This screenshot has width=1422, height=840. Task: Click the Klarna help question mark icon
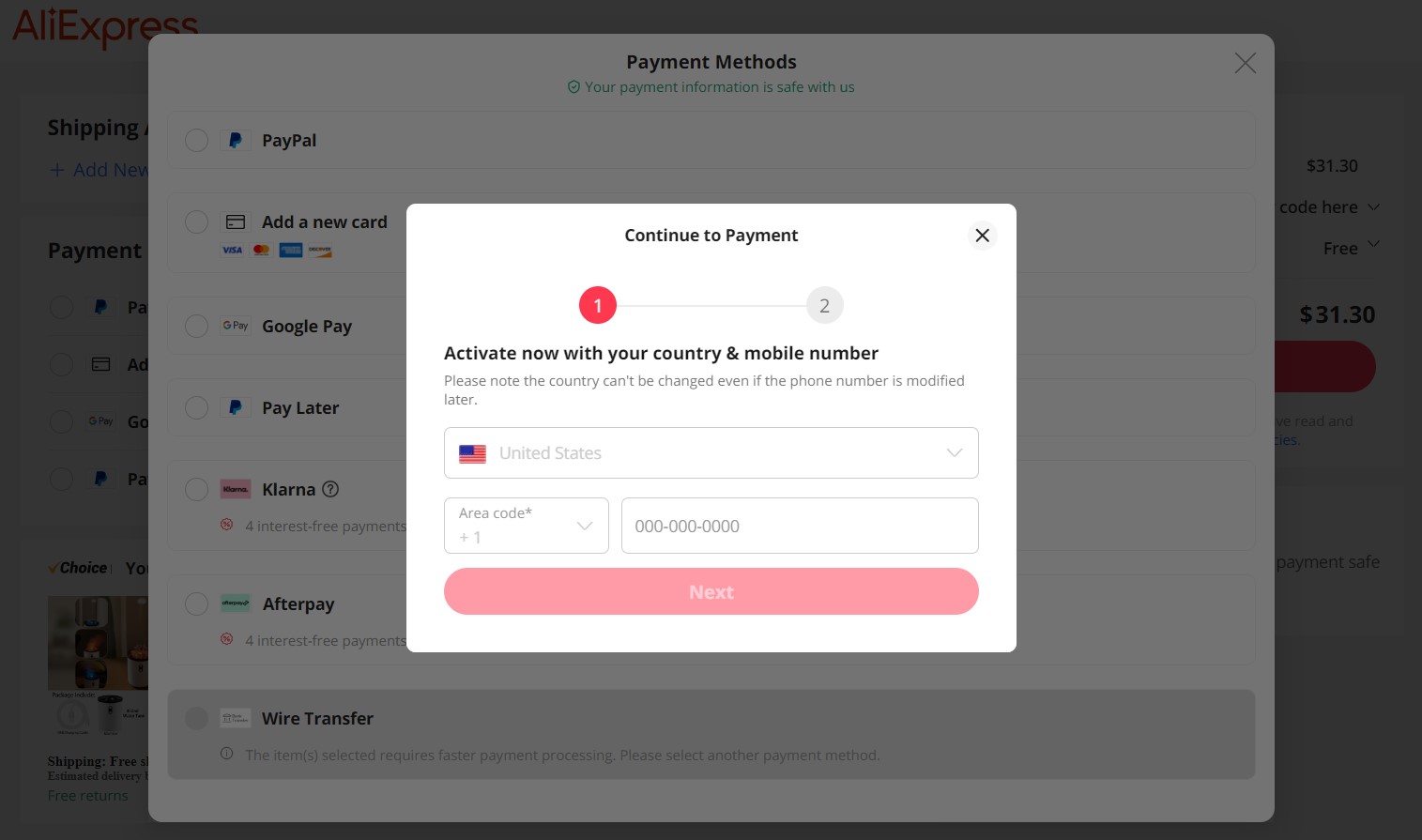[x=331, y=488]
